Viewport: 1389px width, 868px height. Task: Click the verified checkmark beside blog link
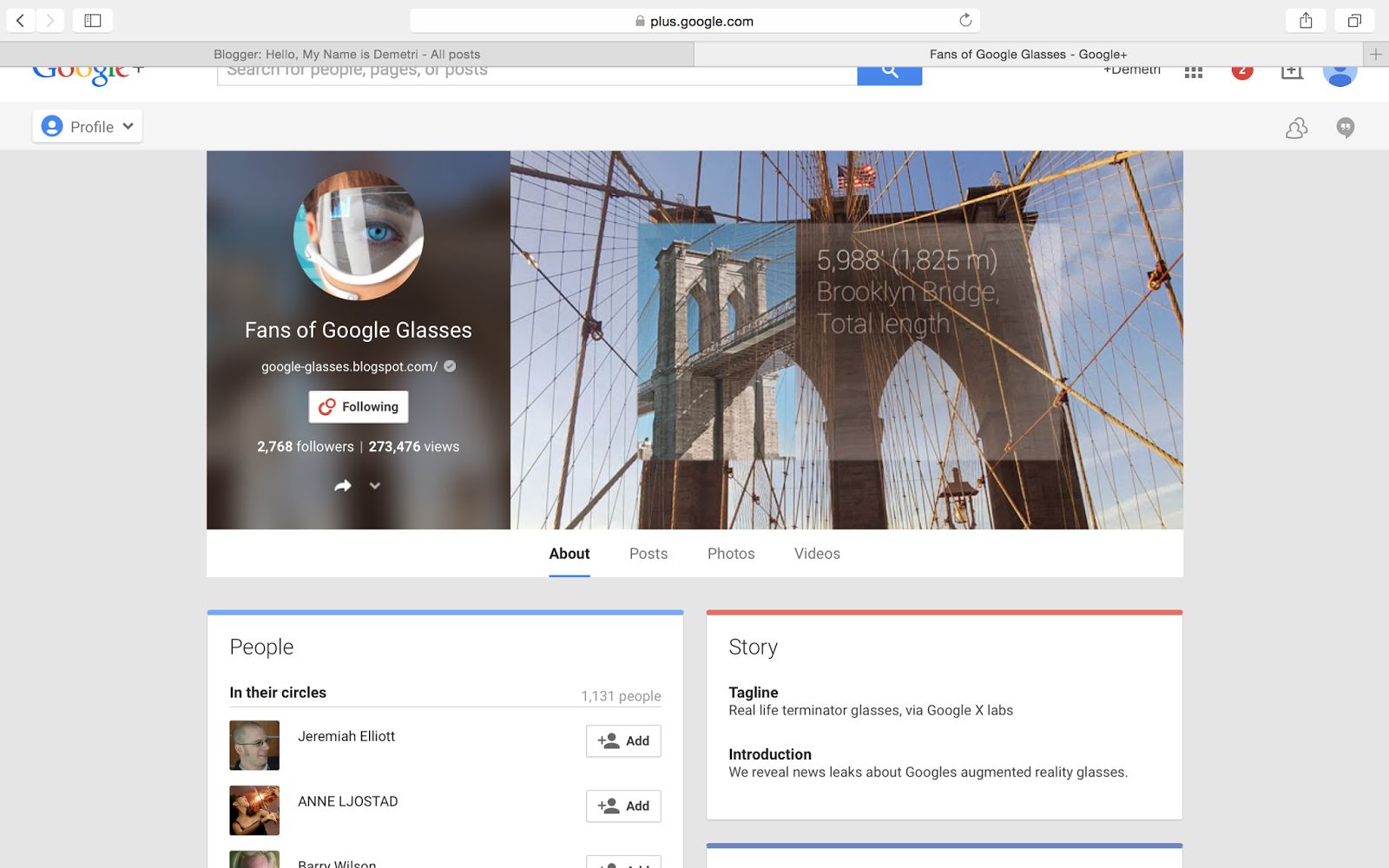tap(450, 366)
